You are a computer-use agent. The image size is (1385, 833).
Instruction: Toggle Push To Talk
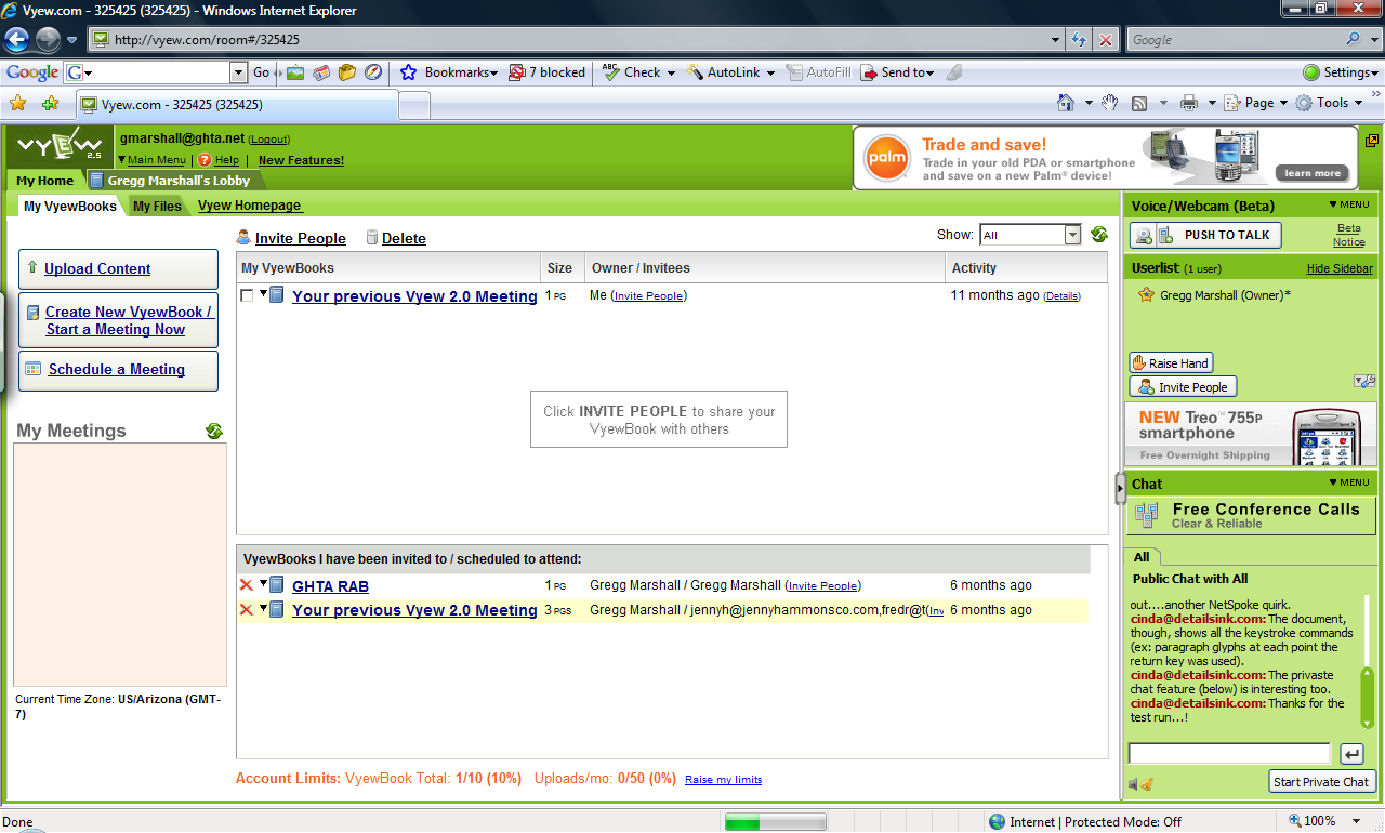1226,235
